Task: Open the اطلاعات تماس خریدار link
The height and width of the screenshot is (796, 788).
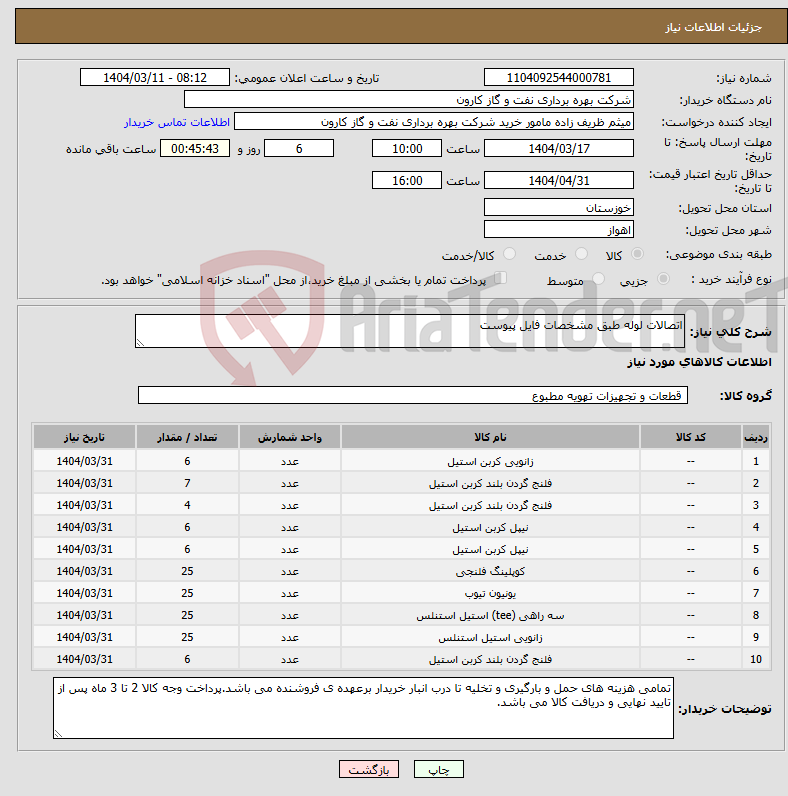Action: click(177, 122)
